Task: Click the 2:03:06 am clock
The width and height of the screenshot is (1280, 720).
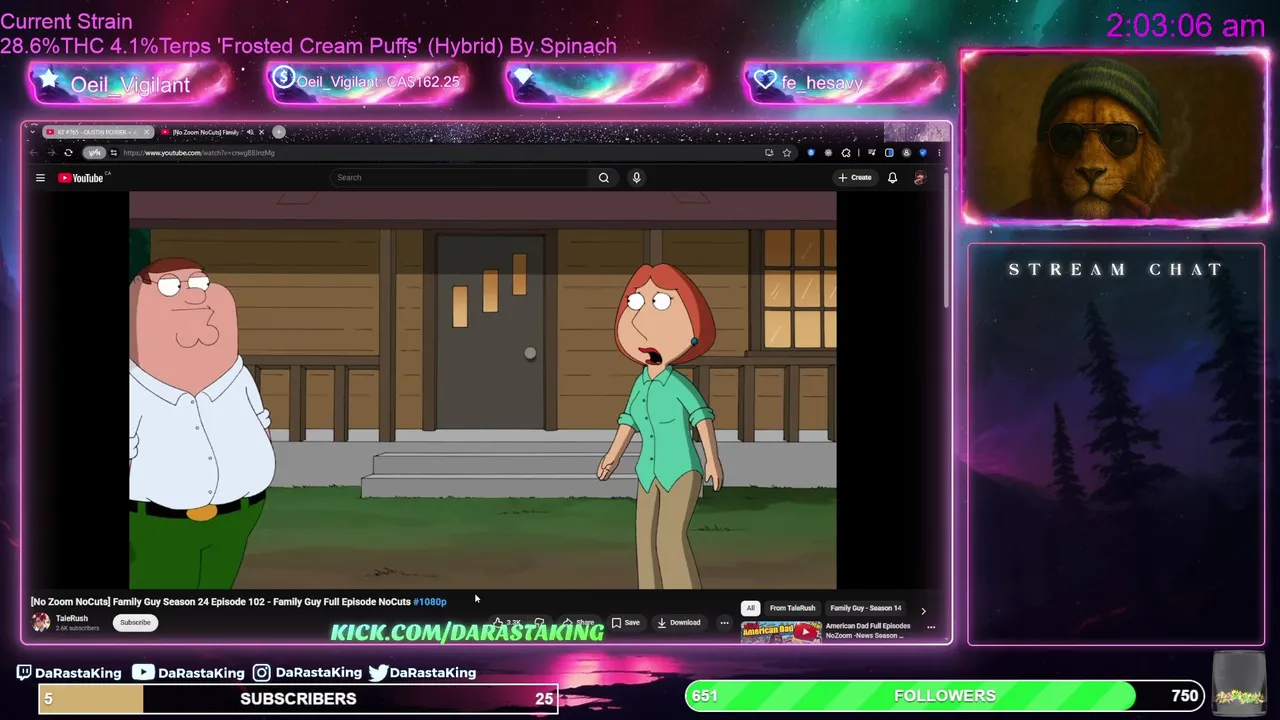Action: click(x=1186, y=26)
